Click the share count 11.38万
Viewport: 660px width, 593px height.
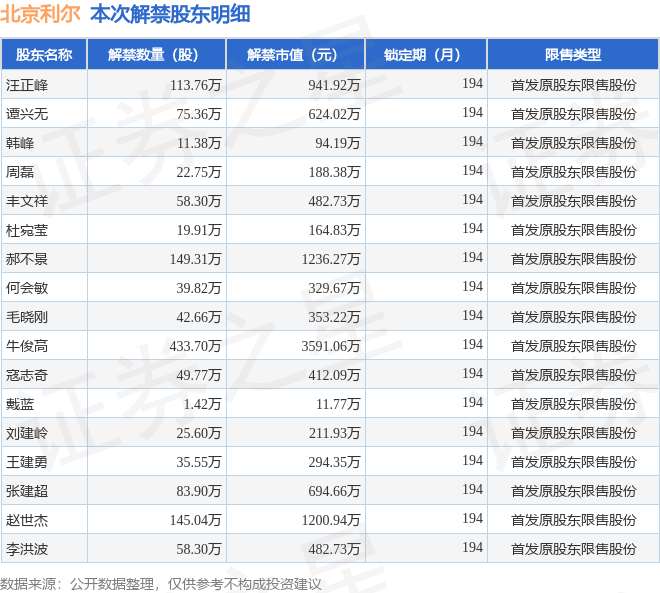[x=199, y=143]
